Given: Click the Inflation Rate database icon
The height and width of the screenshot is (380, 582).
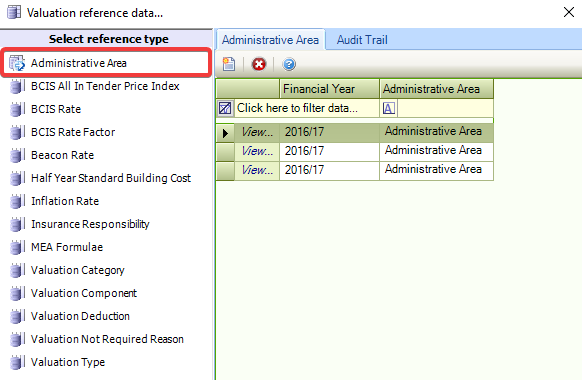Looking at the screenshot, I should point(17,202).
